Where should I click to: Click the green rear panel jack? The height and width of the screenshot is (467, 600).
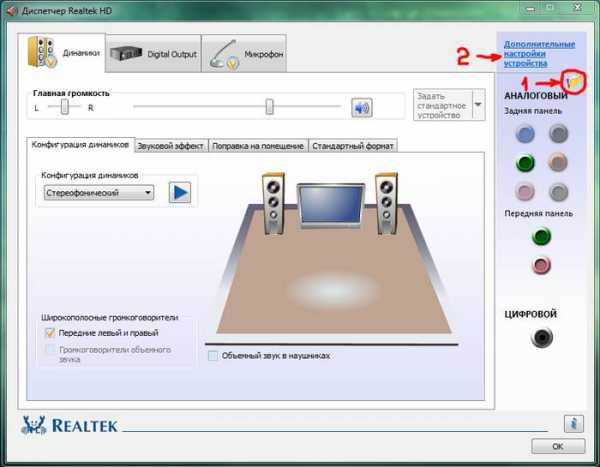point(525,163)
